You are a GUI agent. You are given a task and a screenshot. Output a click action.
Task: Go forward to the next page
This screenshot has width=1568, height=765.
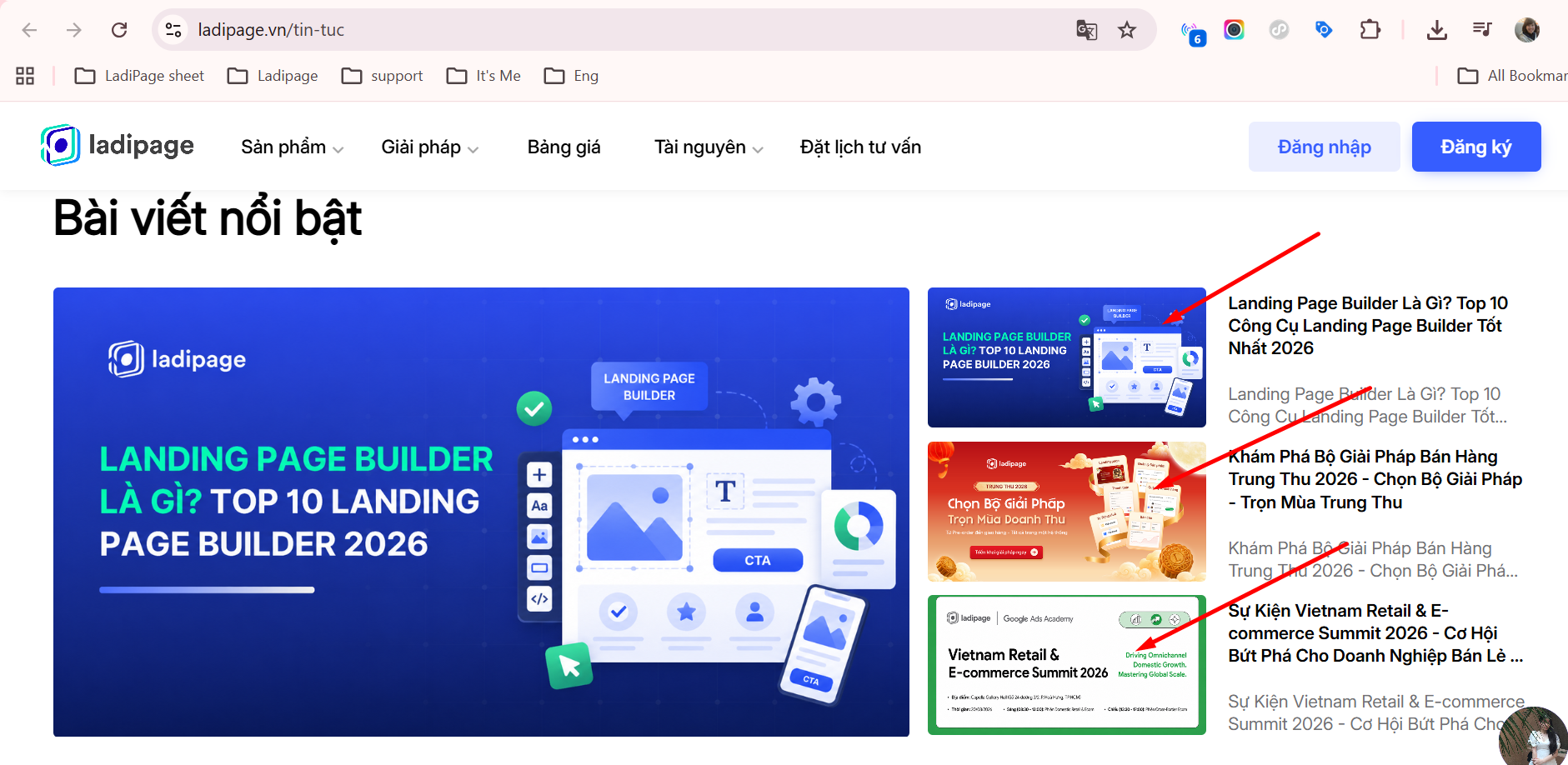(x=74, y=30)
